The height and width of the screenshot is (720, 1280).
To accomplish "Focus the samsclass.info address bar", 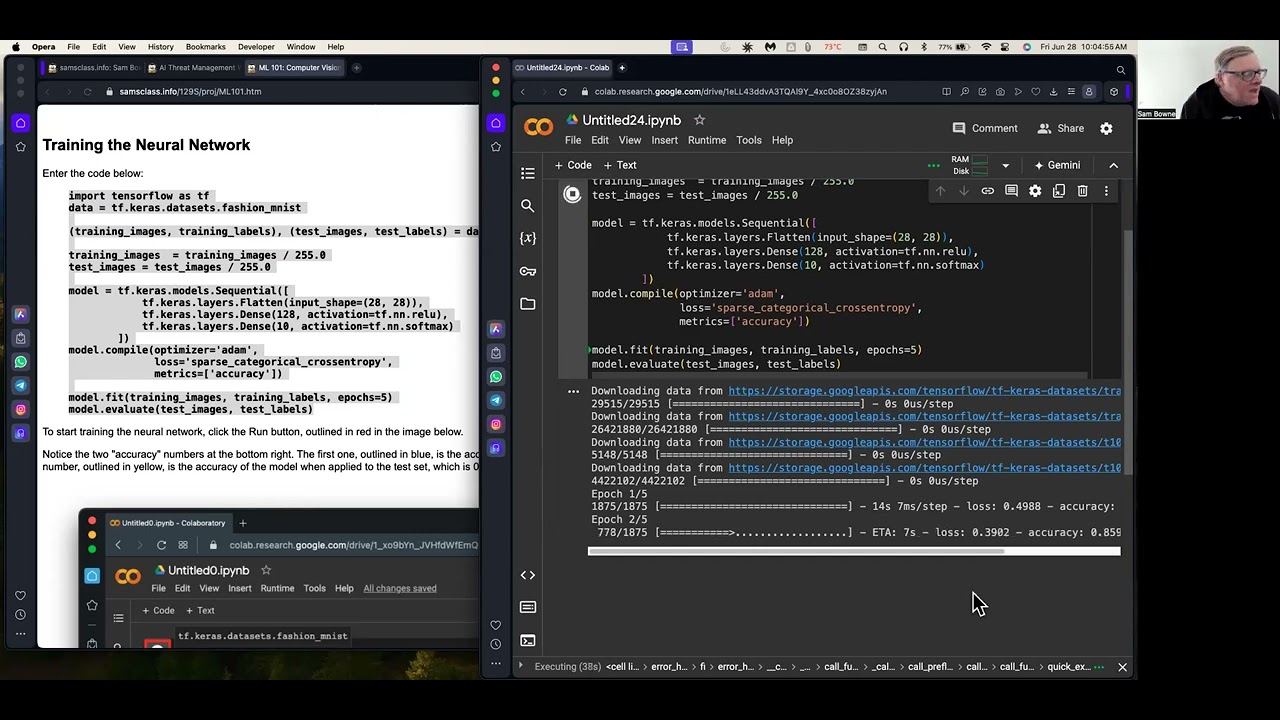I will pyautogui.click(x=190, y=92).
